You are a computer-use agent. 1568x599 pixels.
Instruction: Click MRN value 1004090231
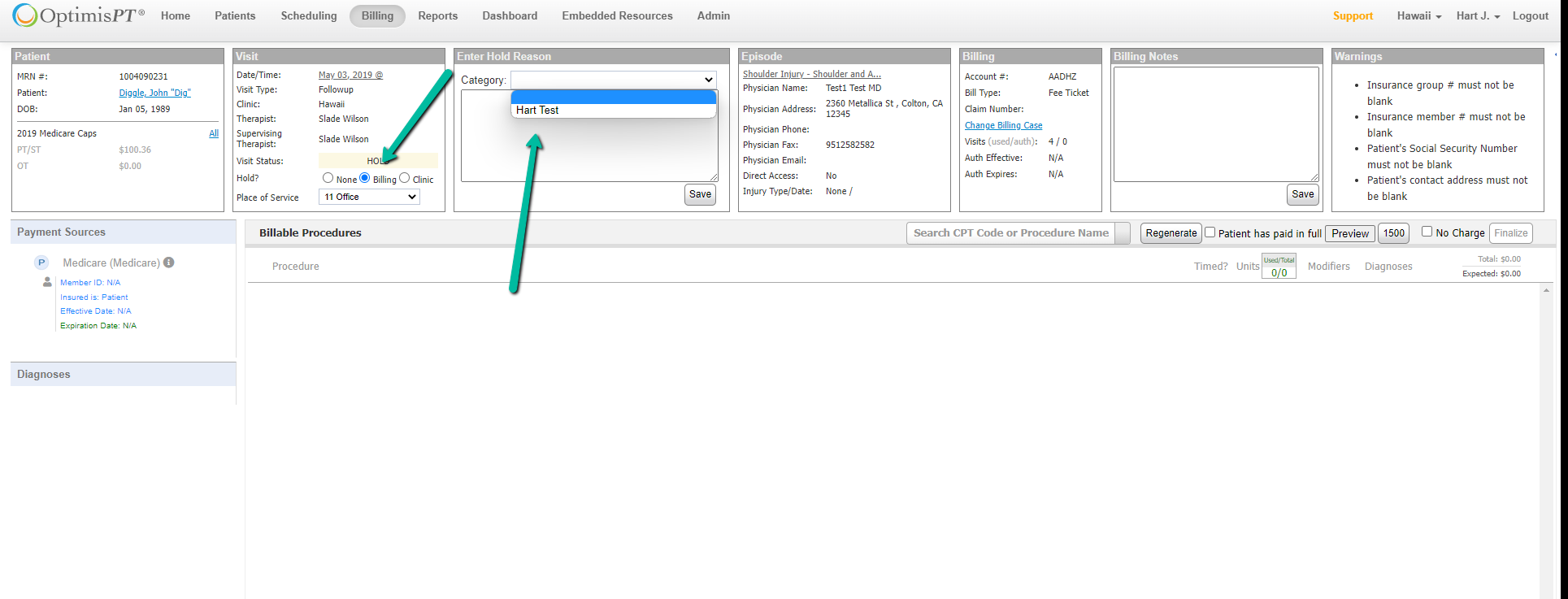pos(144,76)
